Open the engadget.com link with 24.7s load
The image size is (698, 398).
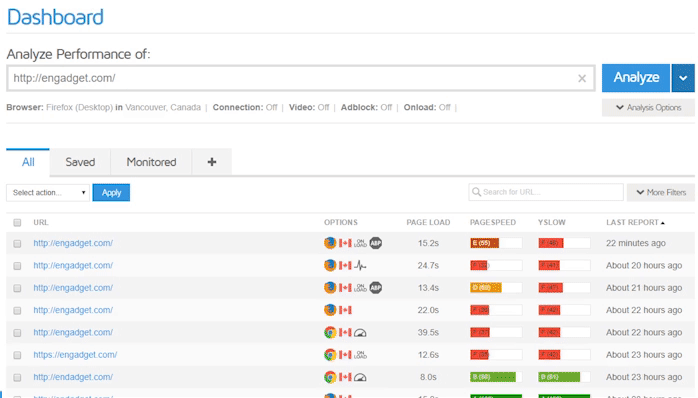[x=73, y=265]
